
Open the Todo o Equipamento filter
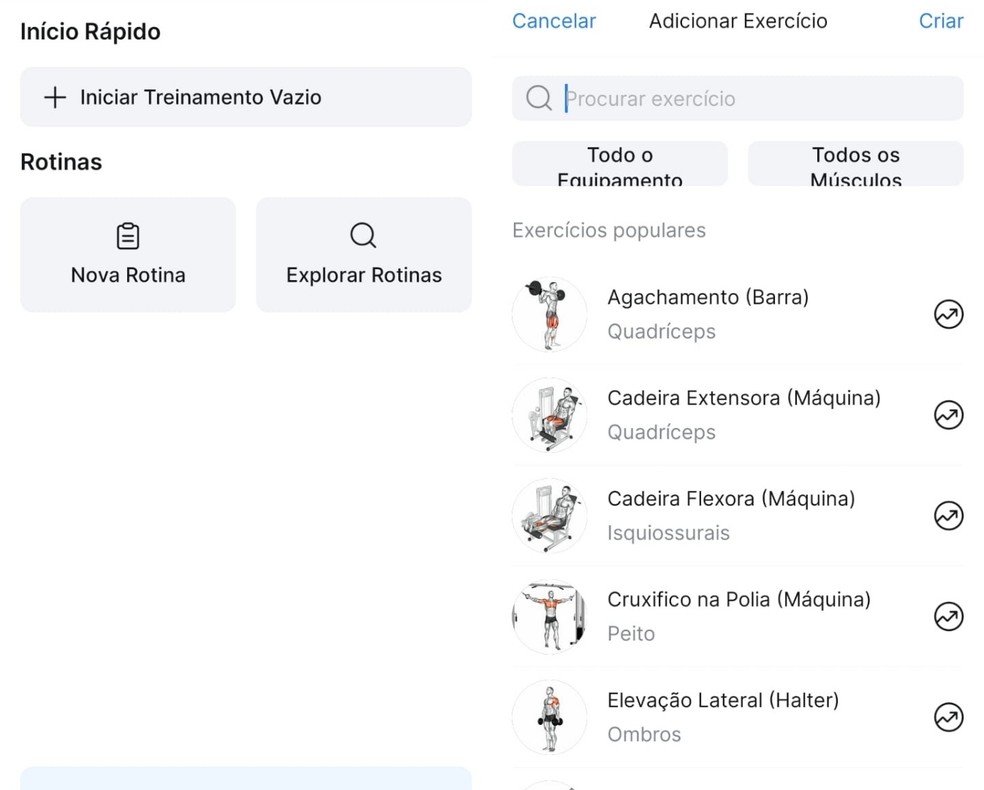click(620, 164)
